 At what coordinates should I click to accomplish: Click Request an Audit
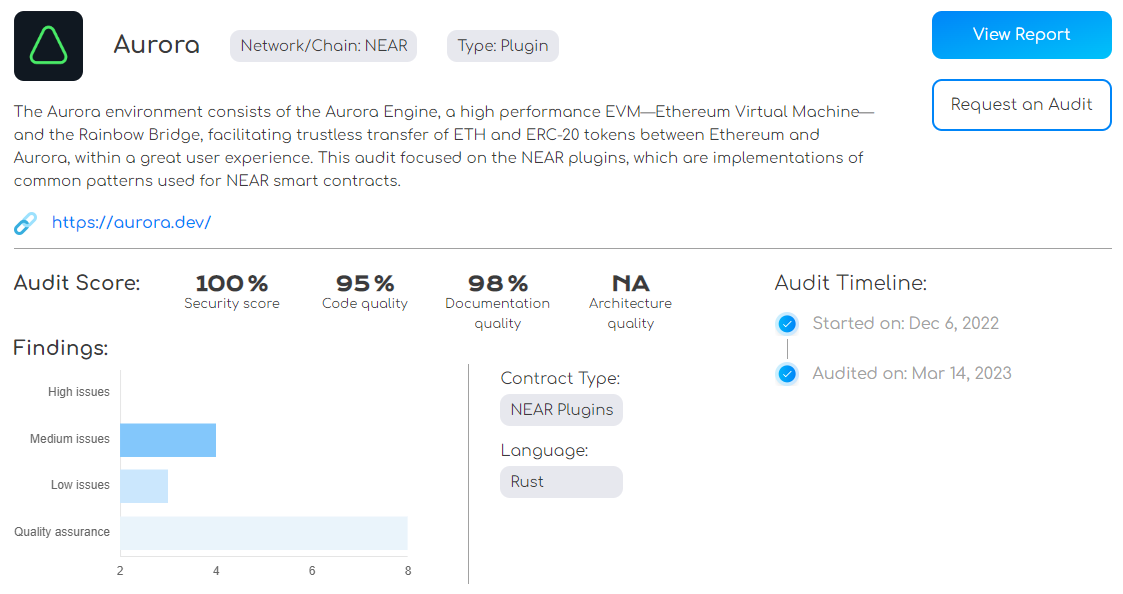pos(1021,104)
